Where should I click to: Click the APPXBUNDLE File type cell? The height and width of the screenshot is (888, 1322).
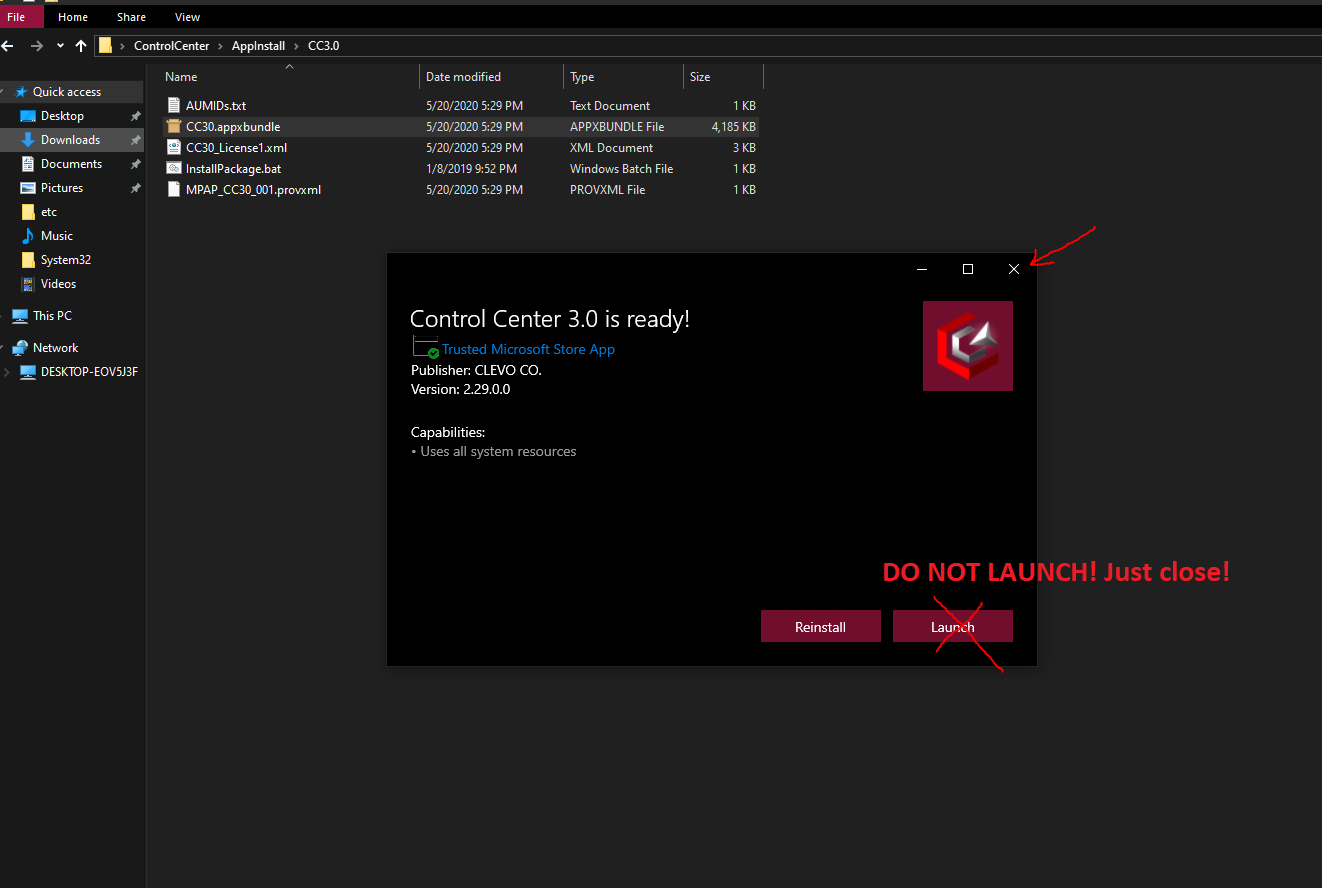(x=617, y=127)
